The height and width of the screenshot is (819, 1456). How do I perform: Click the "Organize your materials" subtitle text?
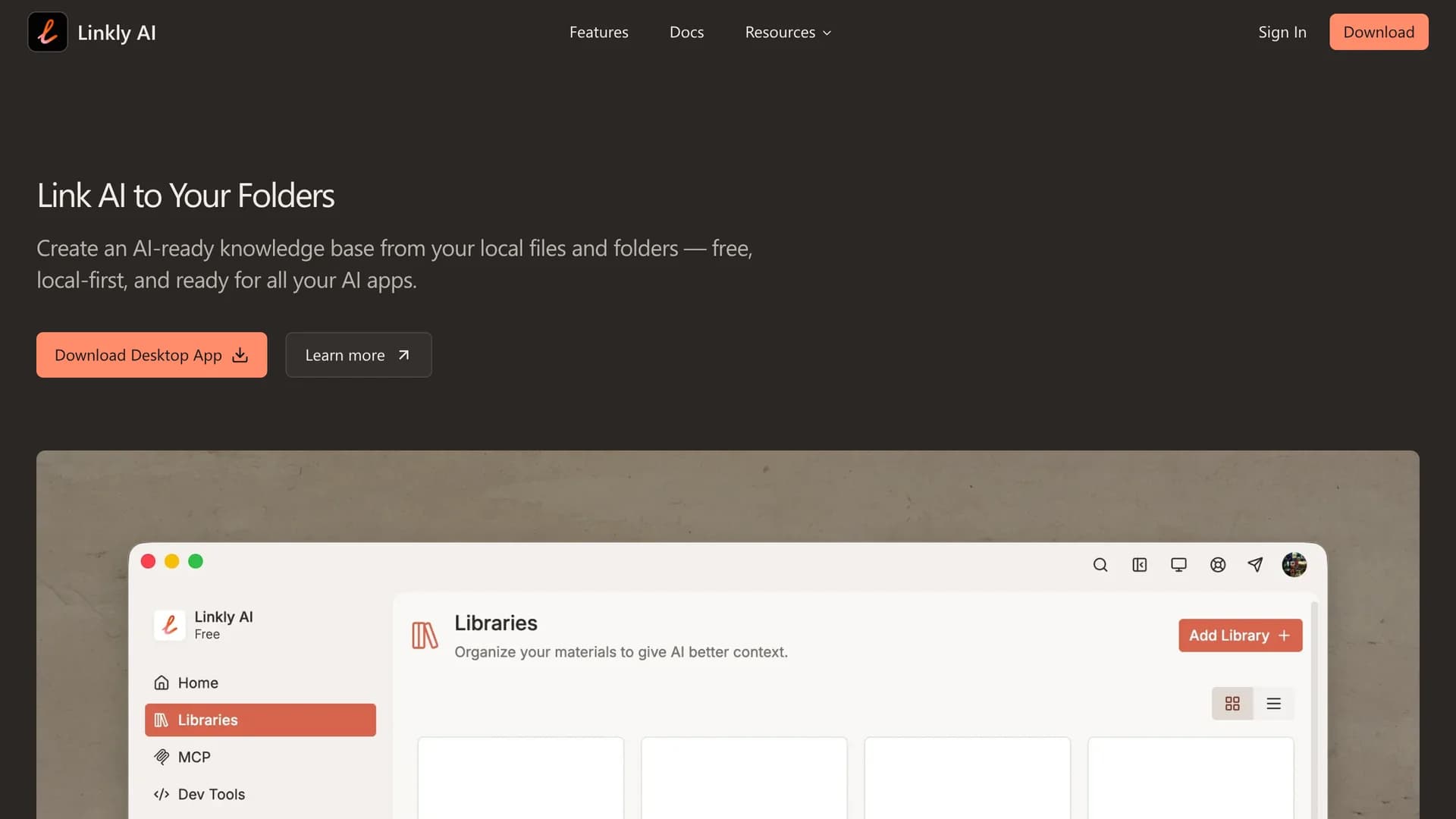coord(621,652)
